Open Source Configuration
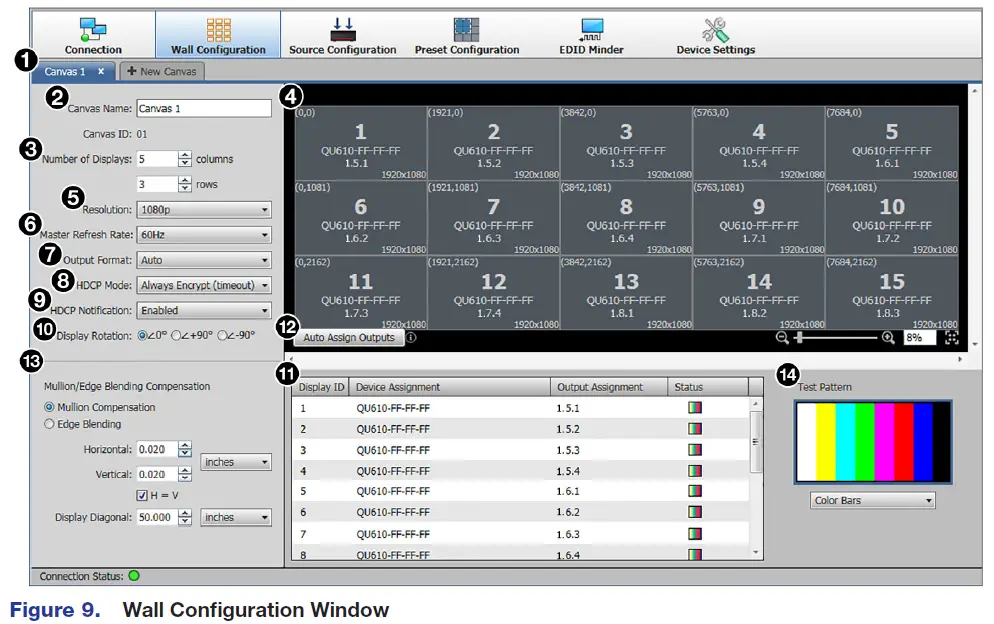Viewport: 994px width, 624px height. [343, 32]
